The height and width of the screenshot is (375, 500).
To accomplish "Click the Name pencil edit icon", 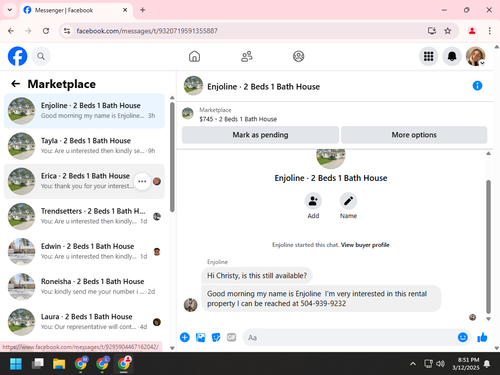I will click(x=348, y=201).
